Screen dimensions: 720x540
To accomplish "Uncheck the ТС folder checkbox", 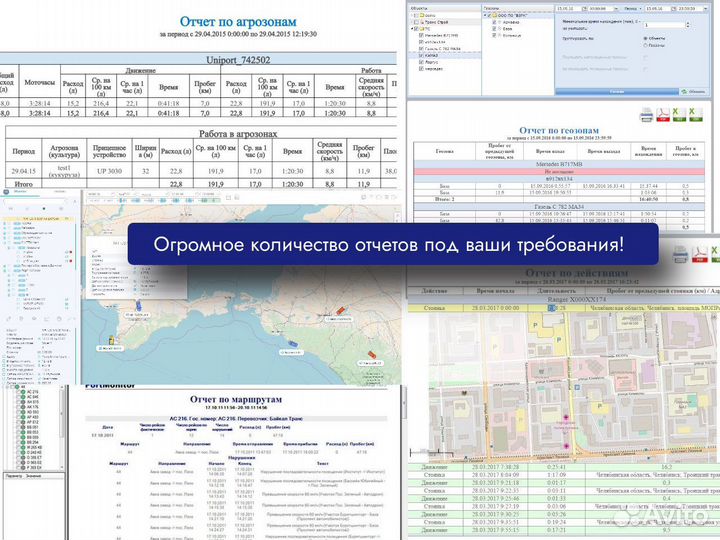I will pos(416,29).
